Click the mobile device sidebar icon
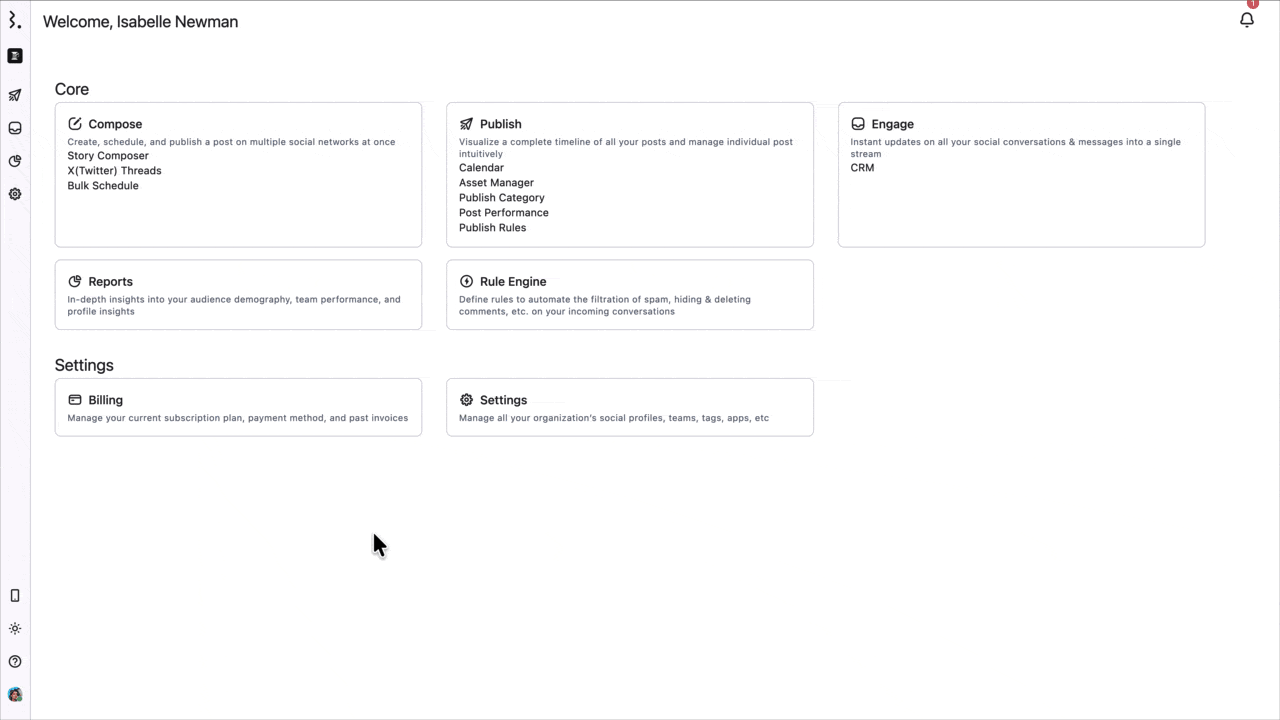Screen dimensions: 1280x720 (15, 596)
